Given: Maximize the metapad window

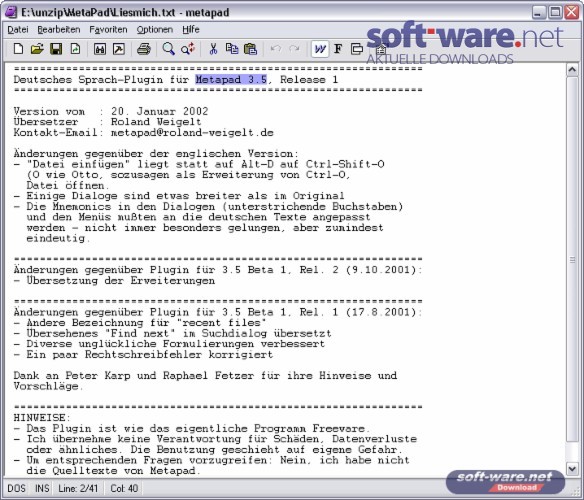Looking at the screenshot, I should pos(555,12).
